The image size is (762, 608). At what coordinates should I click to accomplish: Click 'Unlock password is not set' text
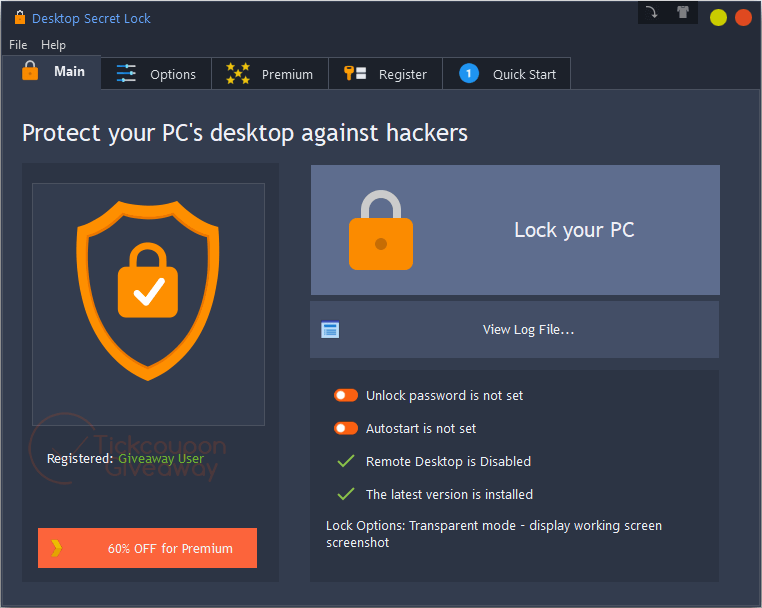(444, 396)
